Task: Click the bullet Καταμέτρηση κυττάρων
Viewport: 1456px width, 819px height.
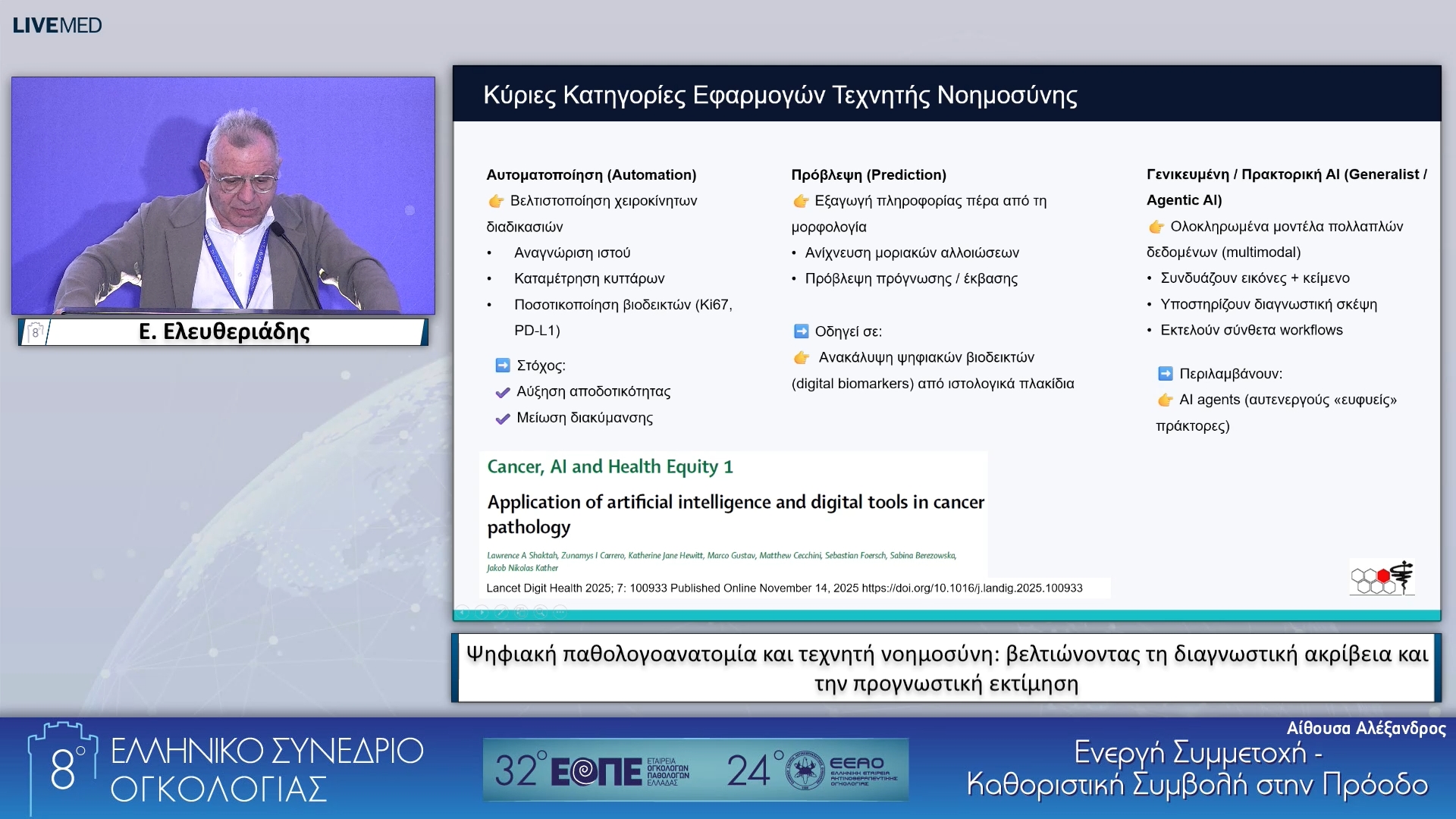Action: [x=589, y=278]
